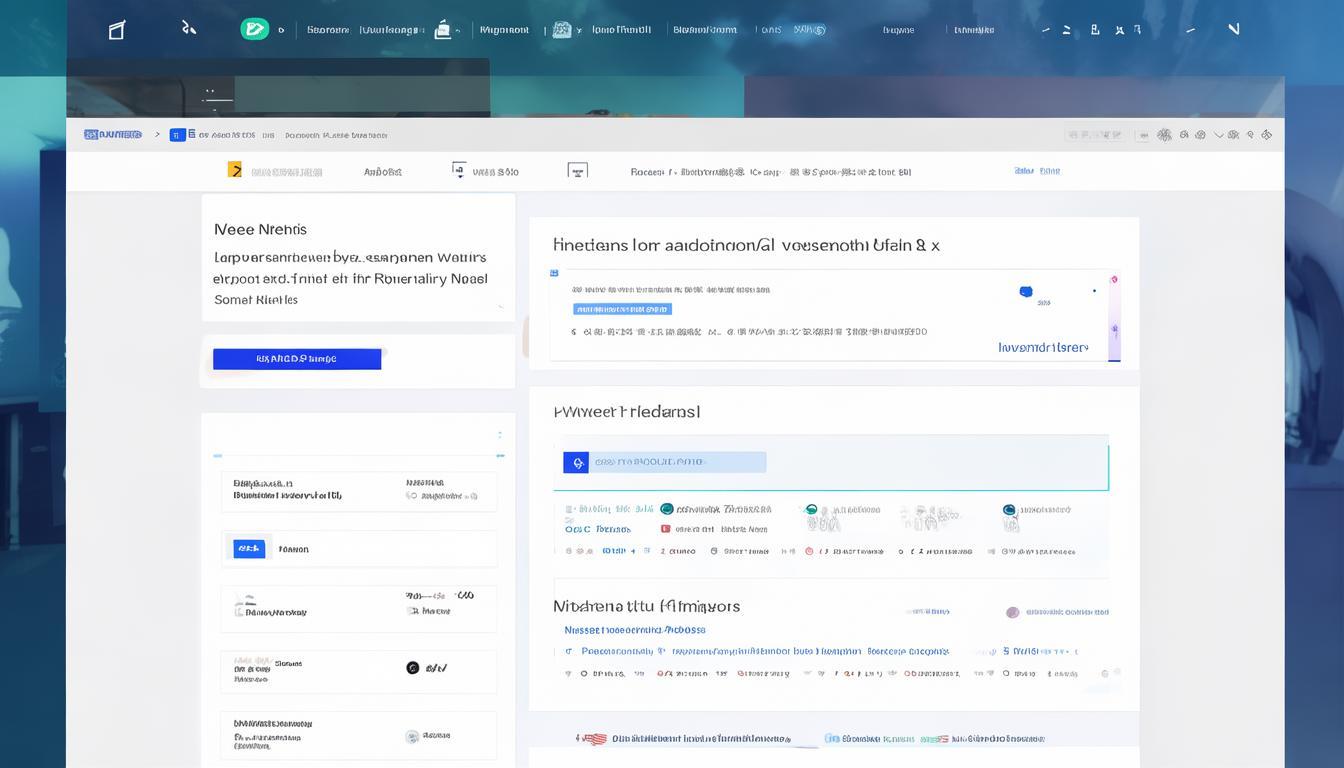This screenshot has height=768, width=1344.
Task: Click the black circle icon in the left list
Action: 412,667
